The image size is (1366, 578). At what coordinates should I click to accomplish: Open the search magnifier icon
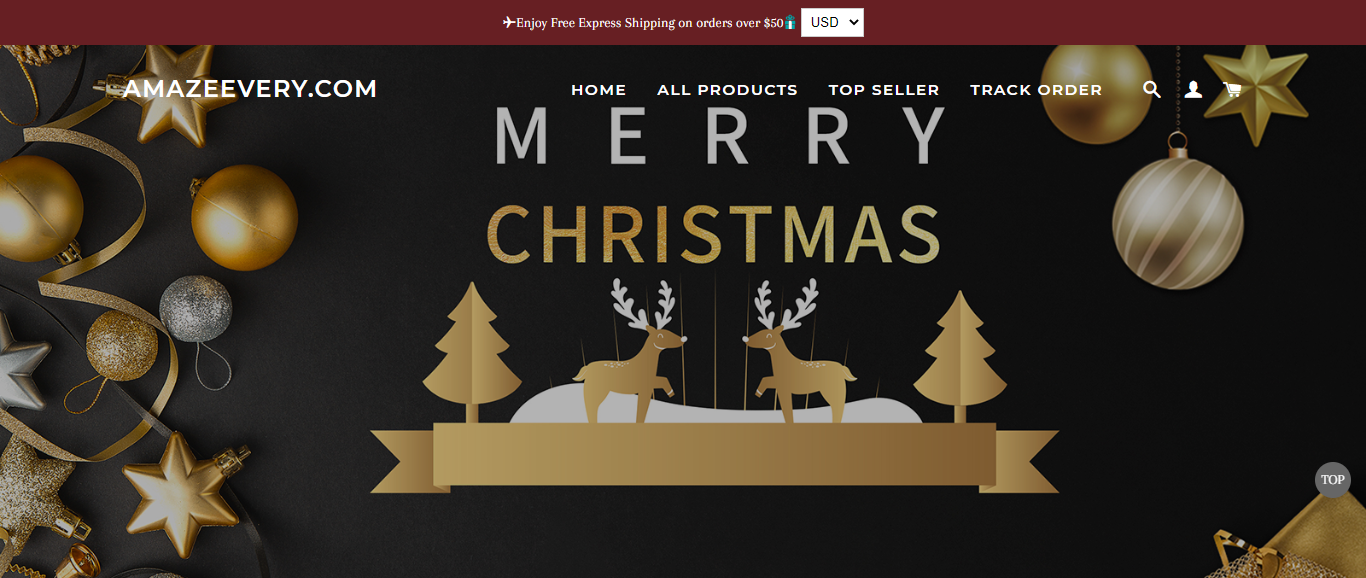click(1152, 90)
